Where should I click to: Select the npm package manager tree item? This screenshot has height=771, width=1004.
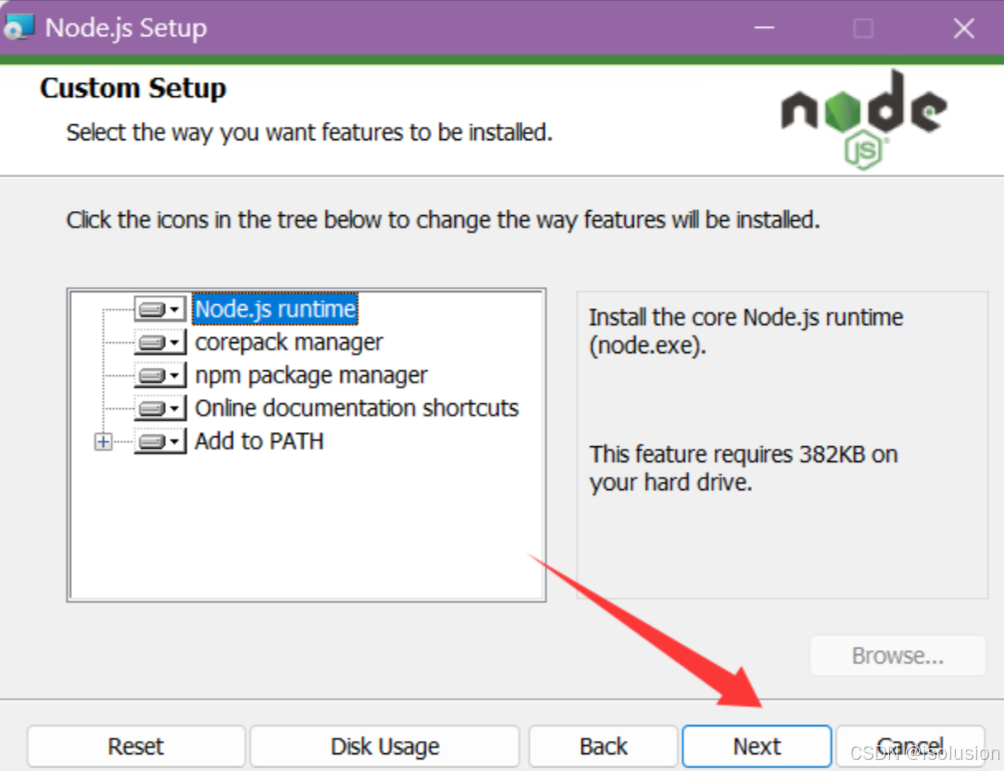(x=311, y=375)
